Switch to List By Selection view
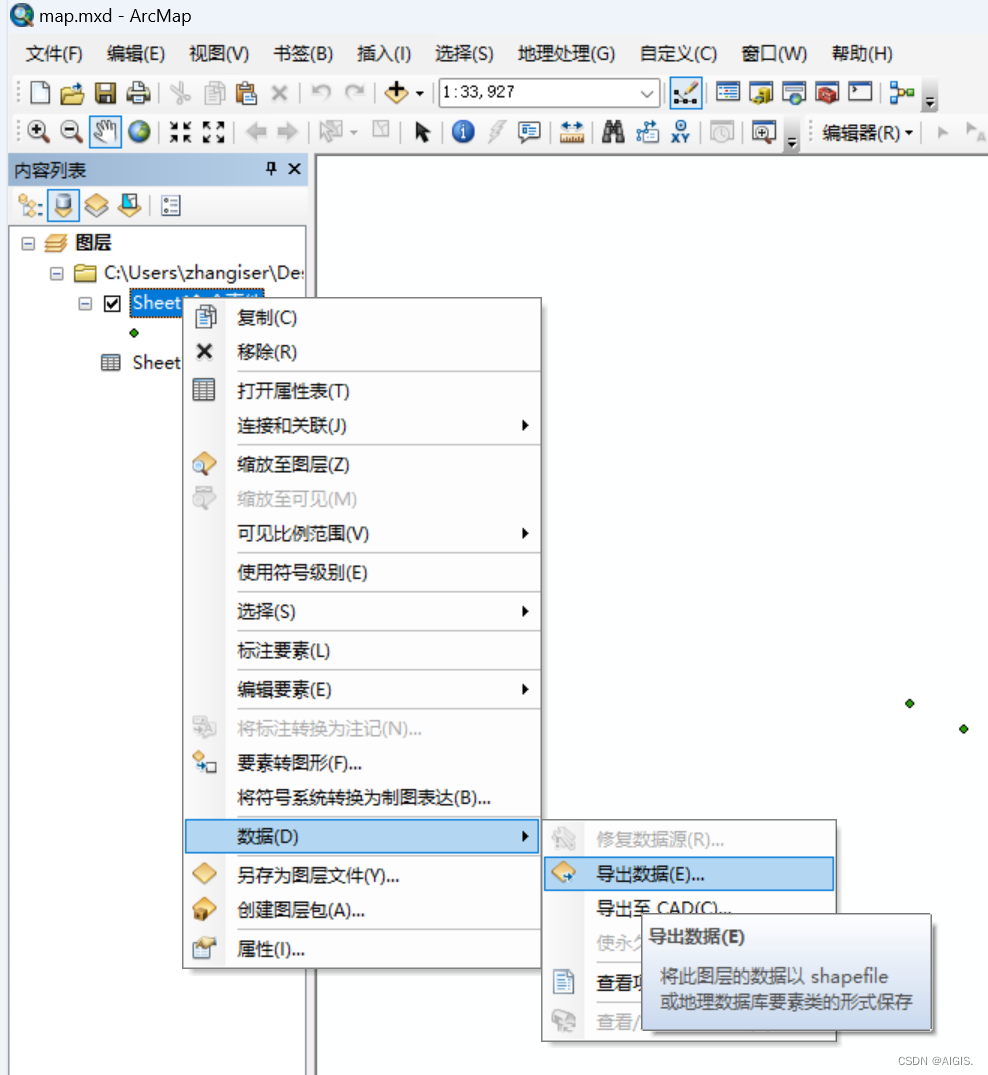Screen dimensions: 988x1075 tap(130, 205)
